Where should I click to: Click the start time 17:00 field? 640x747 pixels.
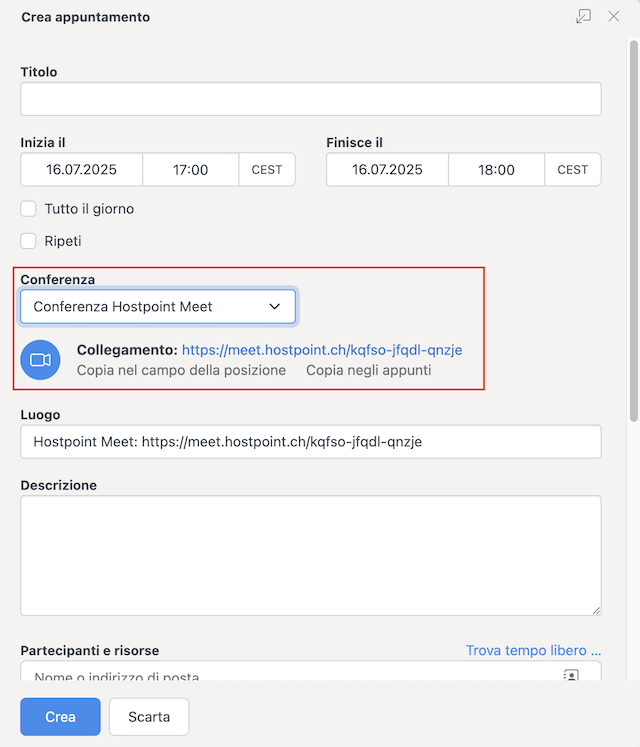coord(191,170)
